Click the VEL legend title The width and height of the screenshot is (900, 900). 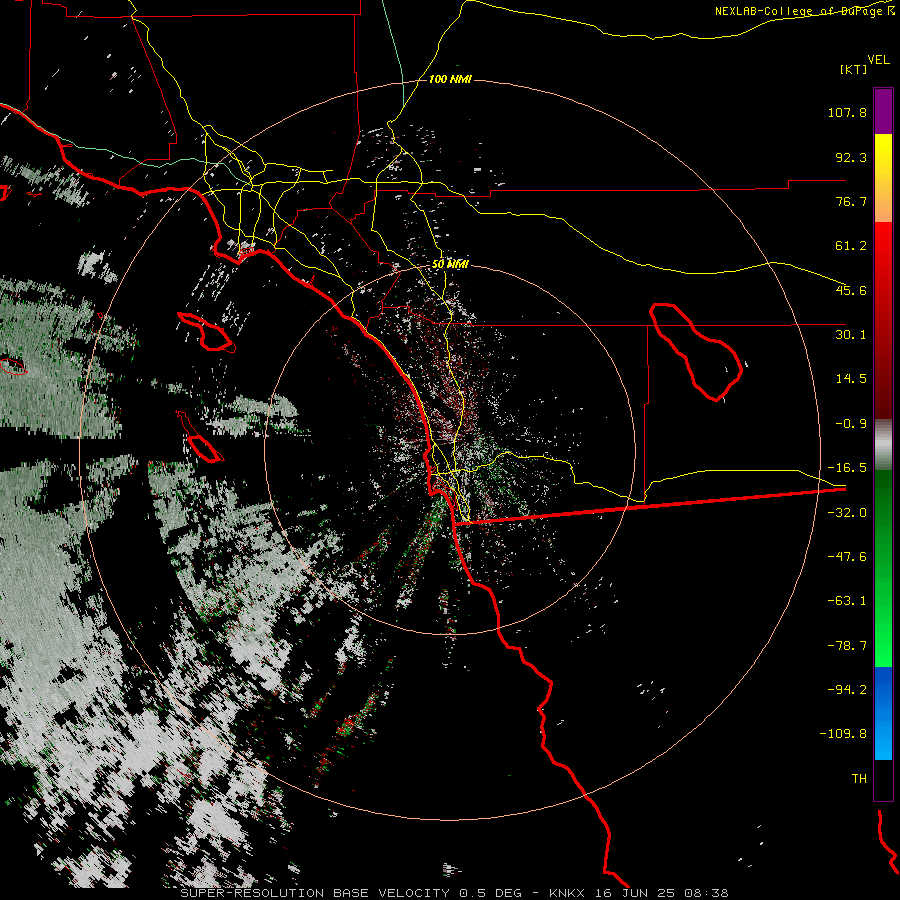(878, 60)
